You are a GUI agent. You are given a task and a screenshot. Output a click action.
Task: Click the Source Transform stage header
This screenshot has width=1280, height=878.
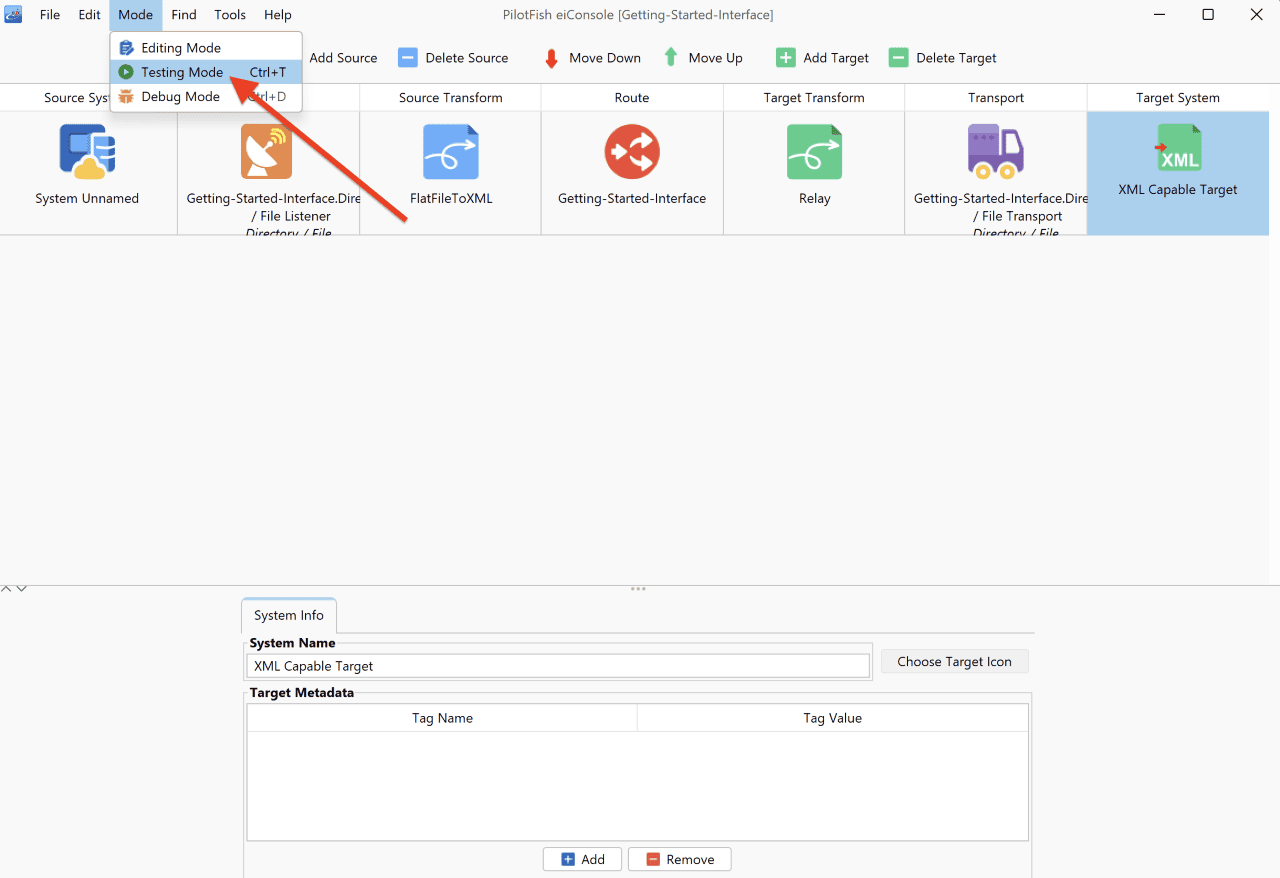(451, 97)
